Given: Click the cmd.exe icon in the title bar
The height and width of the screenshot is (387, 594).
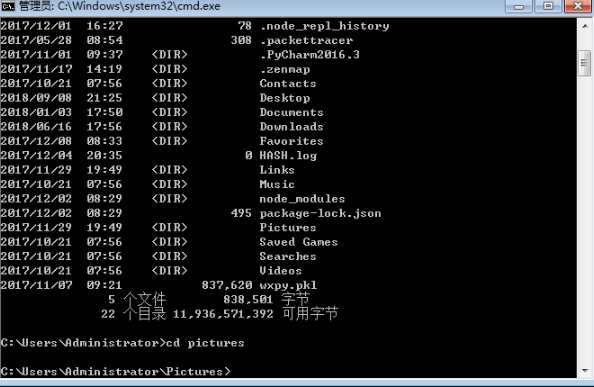Looking at the screenshot, I should pyautogui.click(x=8, y=6).
